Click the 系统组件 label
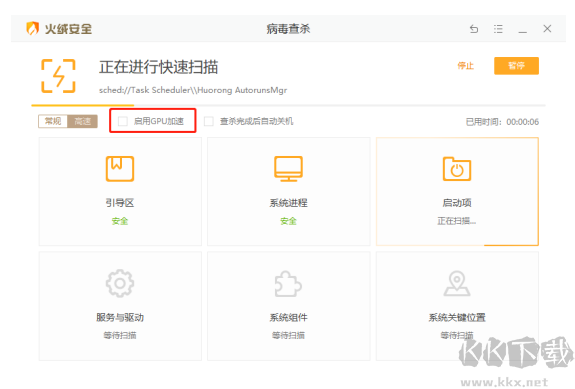Image resolution: width=575 pixels, height=389 pixels. pyautogui.click(x=288, y=317)
